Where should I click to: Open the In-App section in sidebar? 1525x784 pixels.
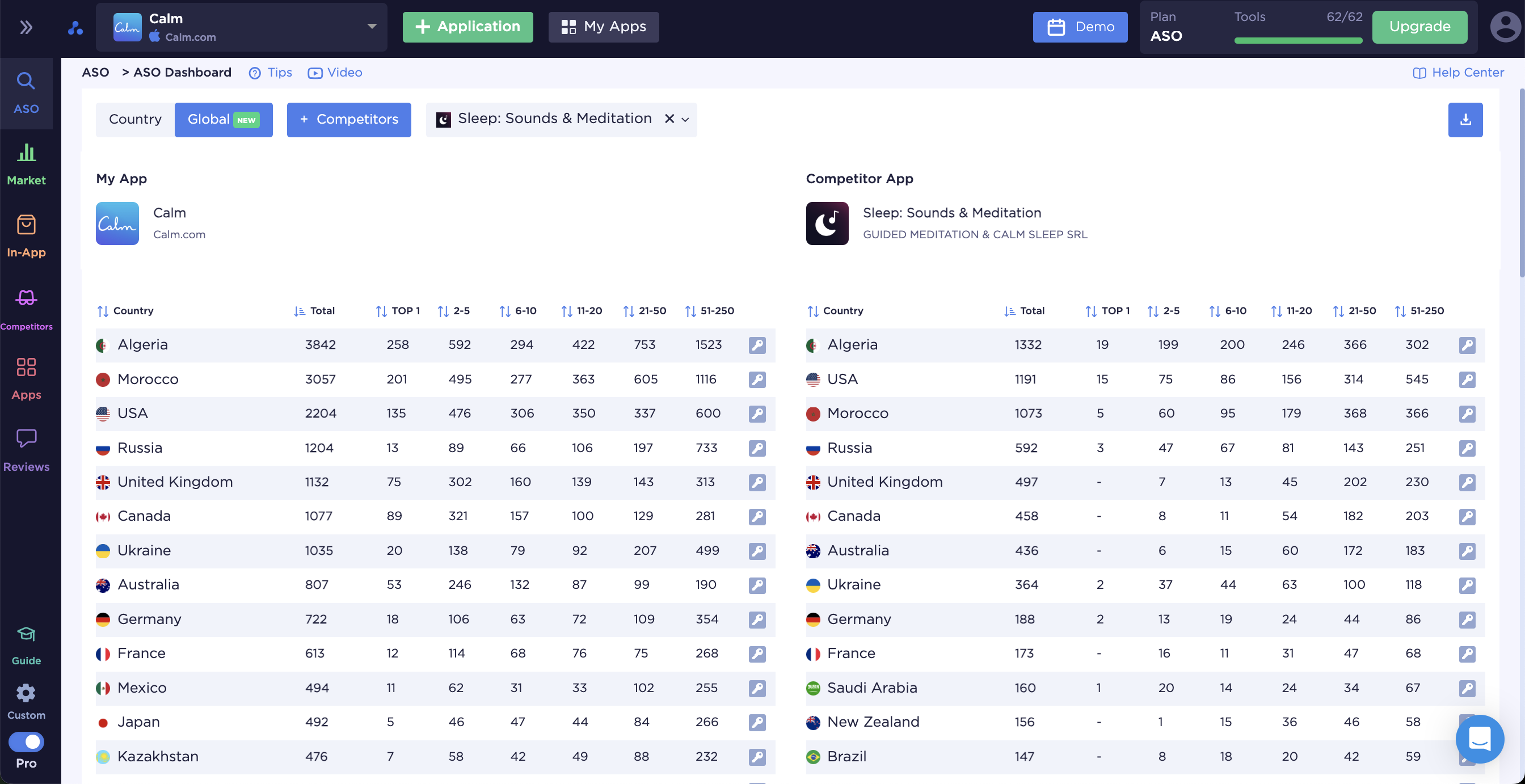[26, 236]
